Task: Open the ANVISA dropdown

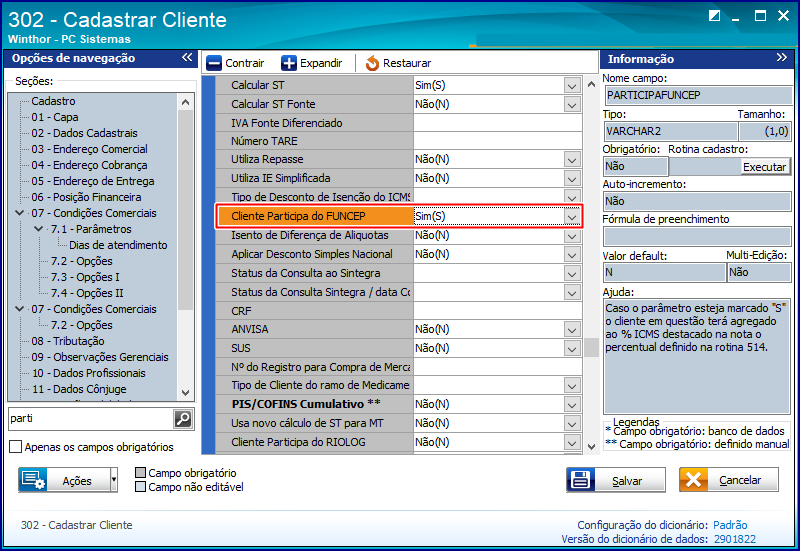Action: coord(572,330)
